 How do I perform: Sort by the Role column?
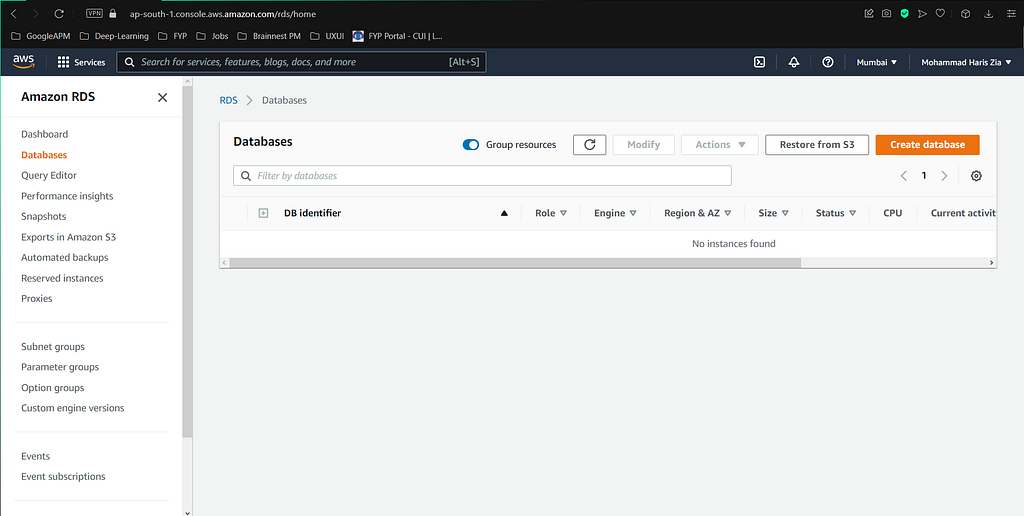pos(551,213)
